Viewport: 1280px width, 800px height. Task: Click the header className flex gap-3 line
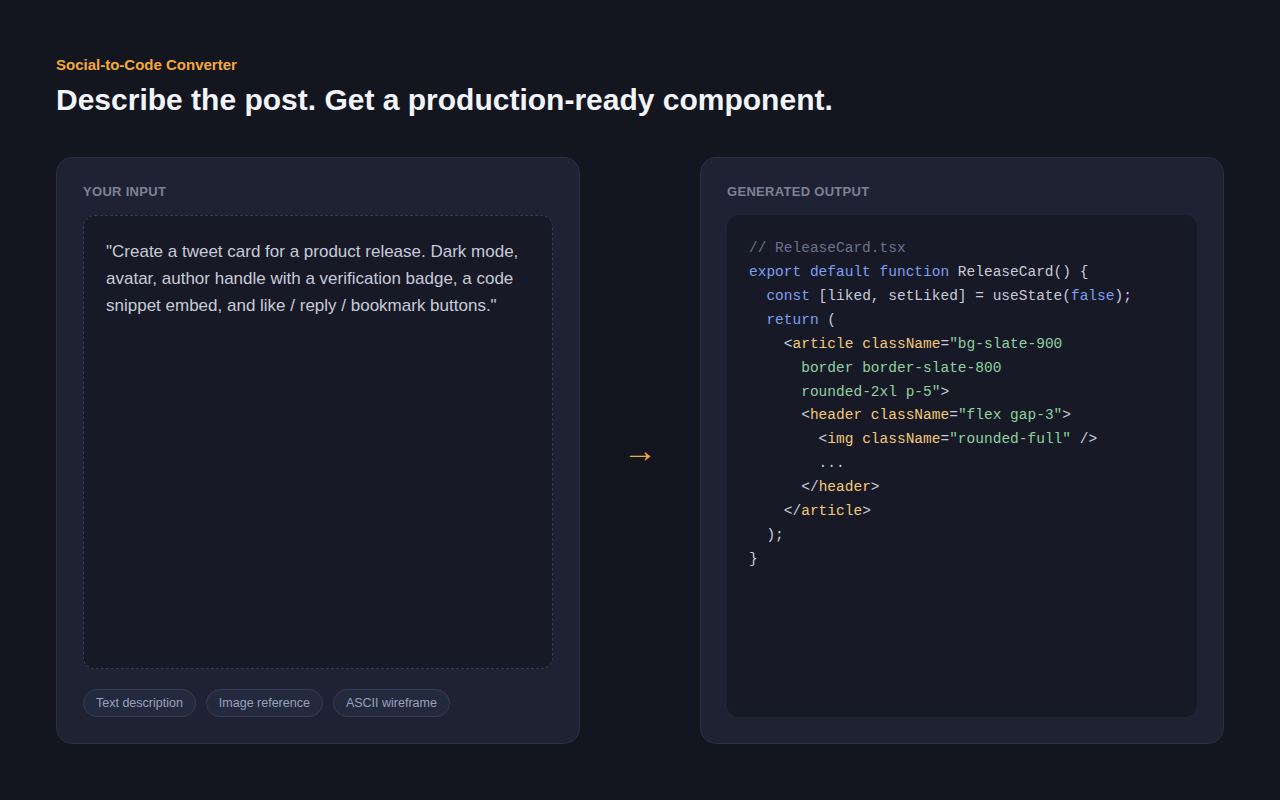936,415
